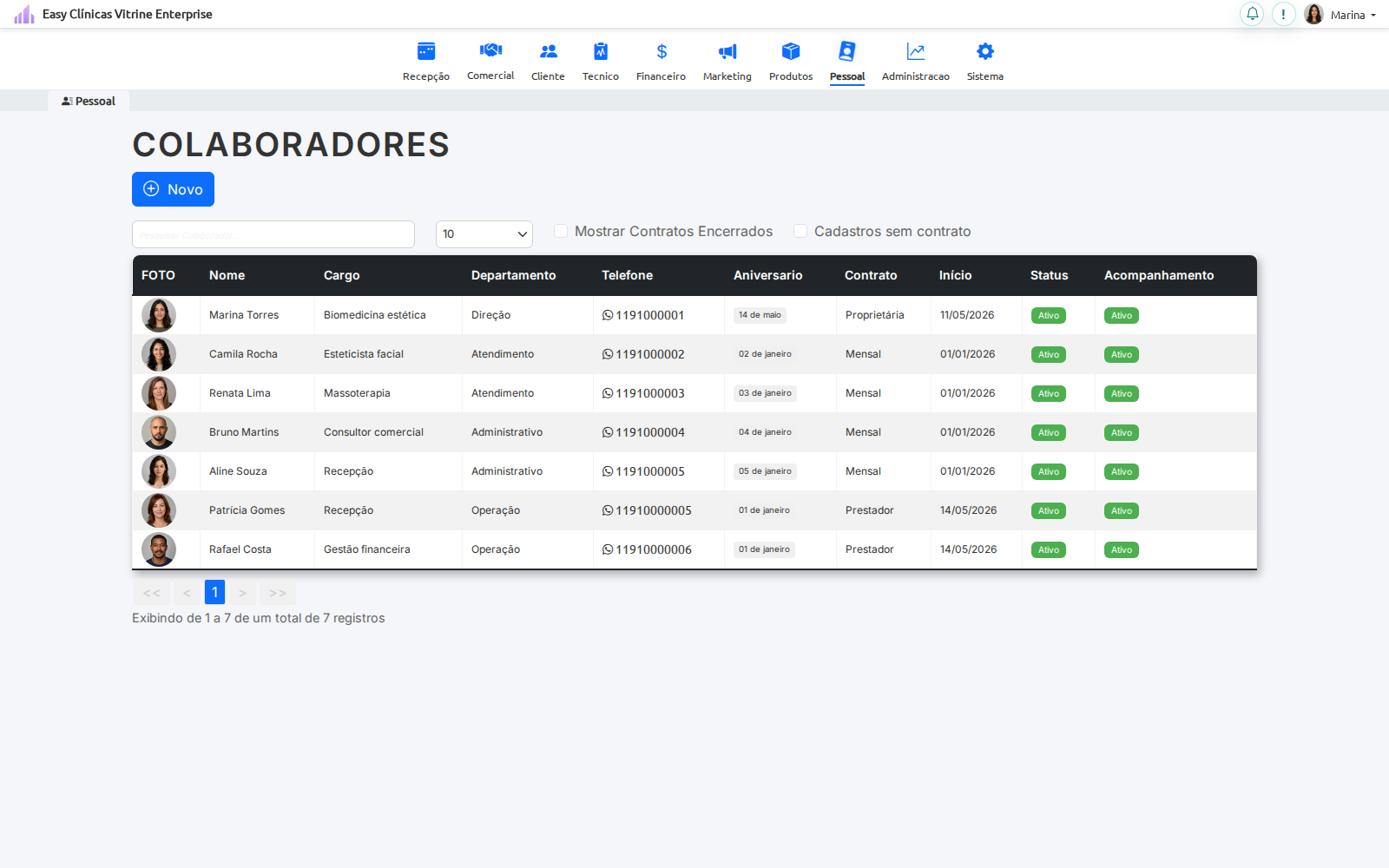Open the records-per-page dropdown showing 10
Viewport: 1389px width, 868px height.
(484, 233)
